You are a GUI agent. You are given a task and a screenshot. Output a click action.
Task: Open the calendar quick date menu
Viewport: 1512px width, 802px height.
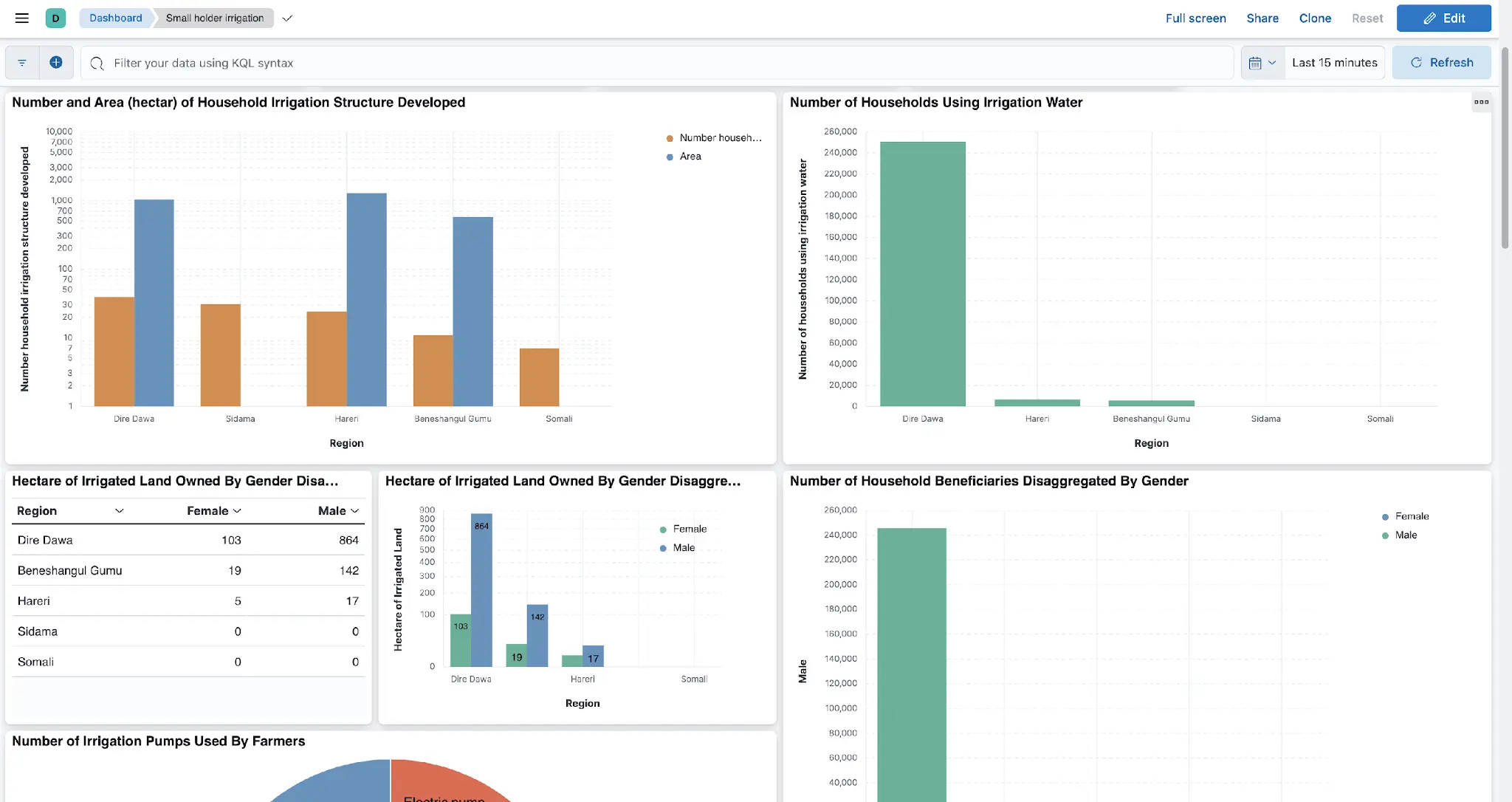pos(1262,63)
